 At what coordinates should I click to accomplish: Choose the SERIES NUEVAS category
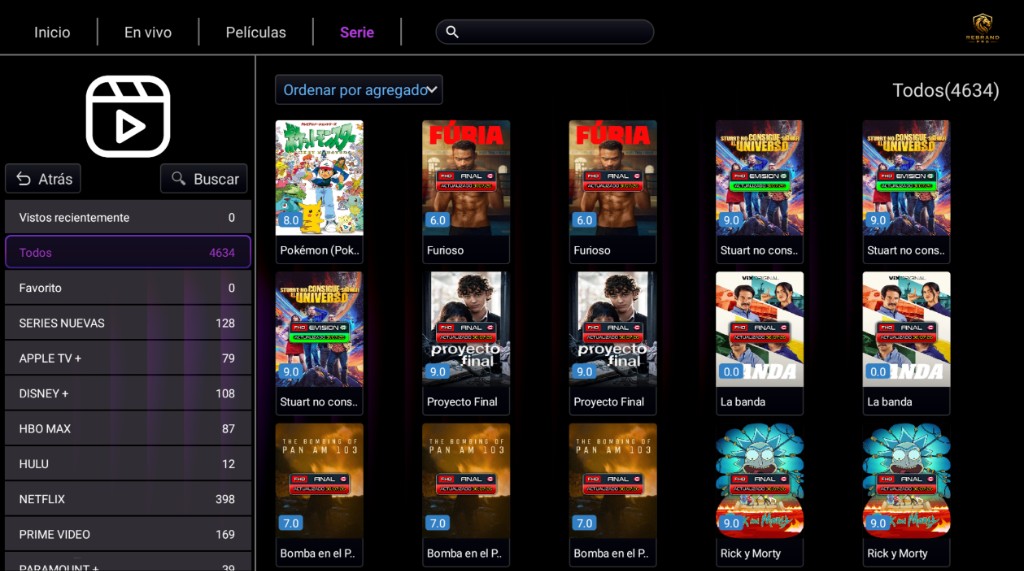(x=128, y=323)
